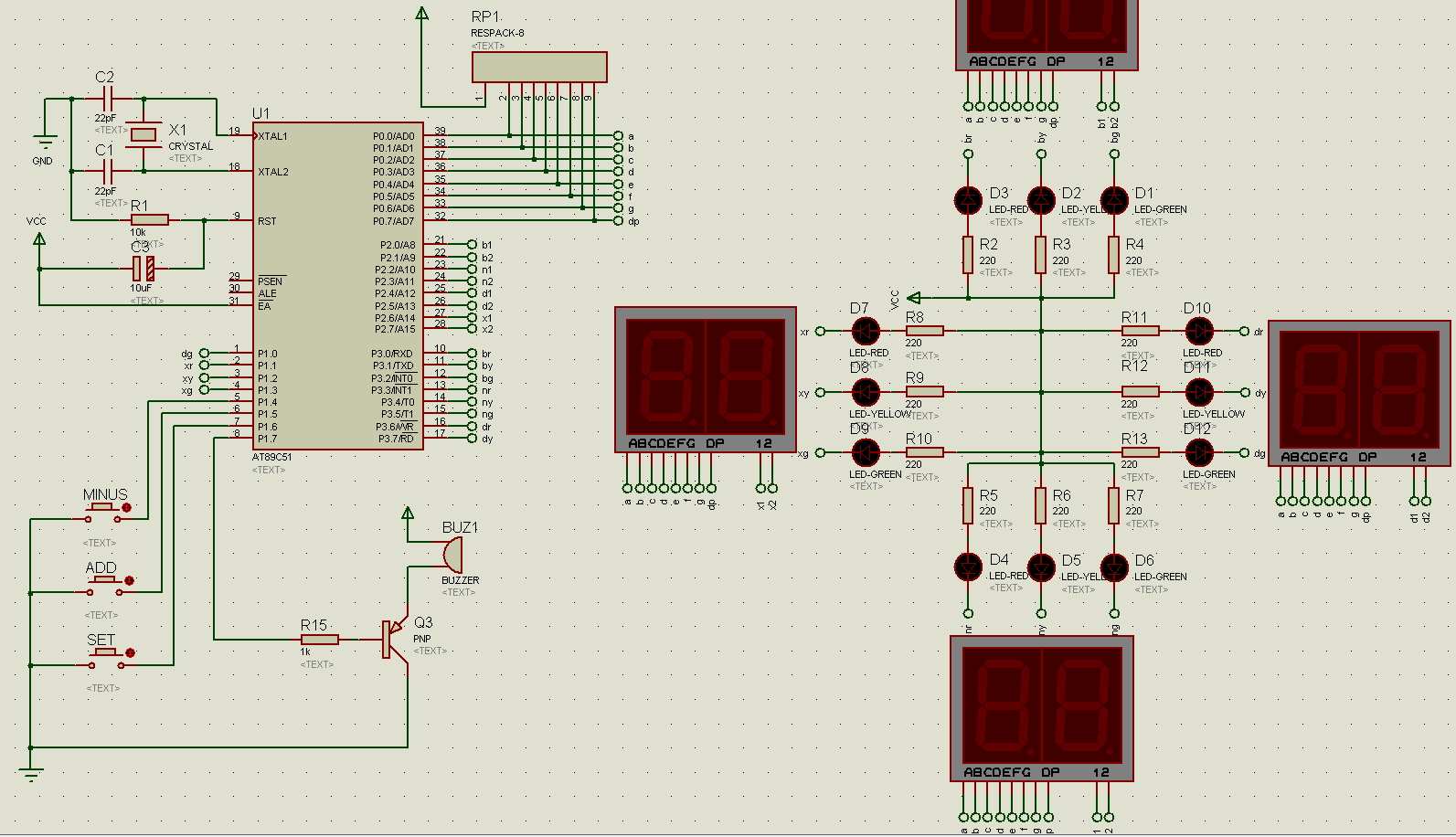Viewport: 1456px width, 837px height.
Task: Click the MINUS push button switch
Action: 102,513
